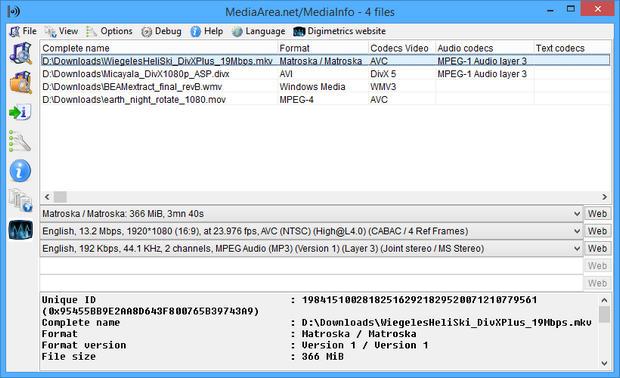
Task: Click the waveform monitor sidebar icon
Action: (x=21, y=230)
